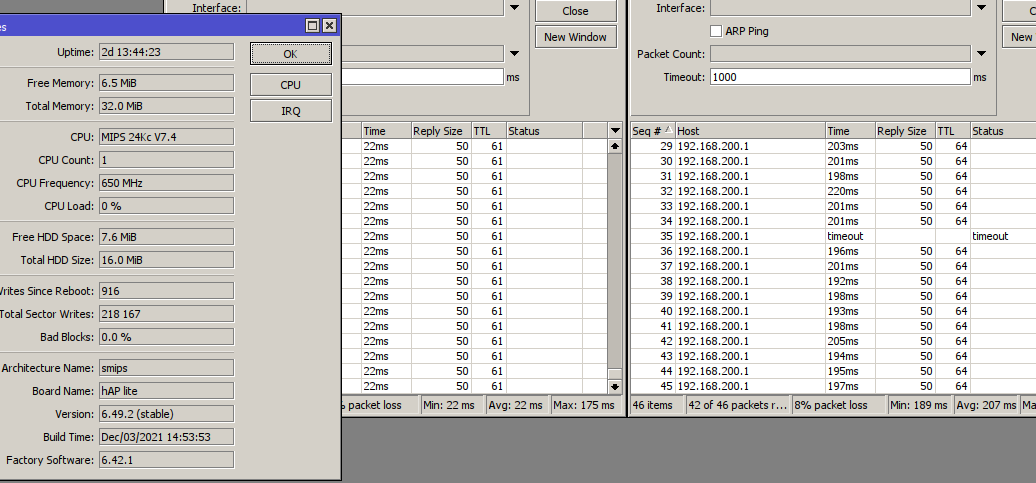1036x483 pixels.
Task: Sort right ping table by Time column
Action: [850, 131]
